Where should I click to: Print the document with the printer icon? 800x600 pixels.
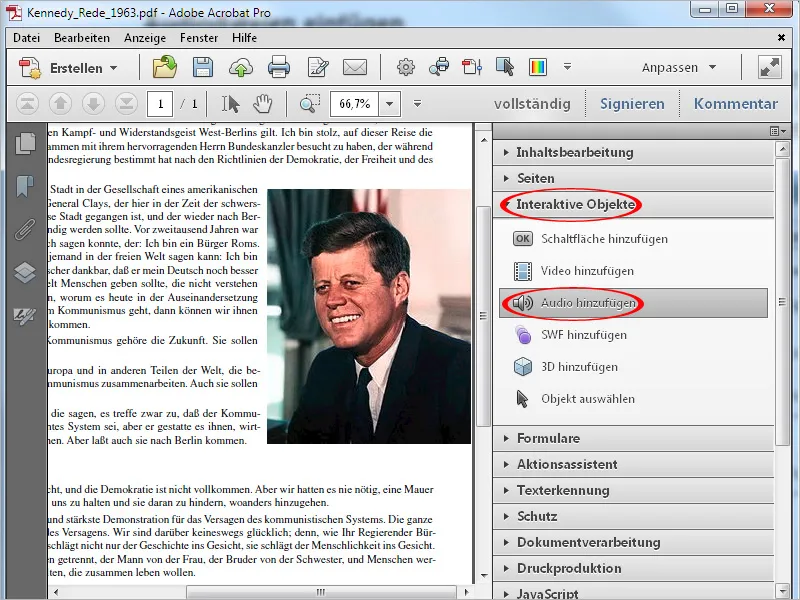click(279, 67)
